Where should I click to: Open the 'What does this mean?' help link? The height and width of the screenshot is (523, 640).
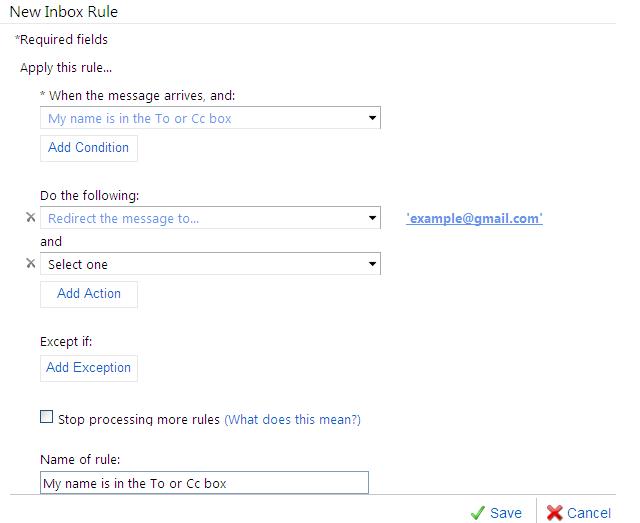tap(292, 420)
